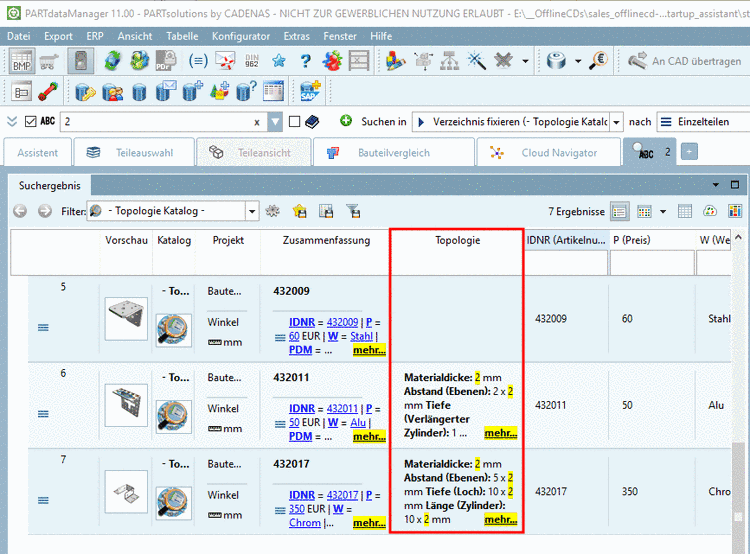Switch to the Bauteilvergleich tab
The height and width of the screenshot is (554, 750).
pos(393,153)
